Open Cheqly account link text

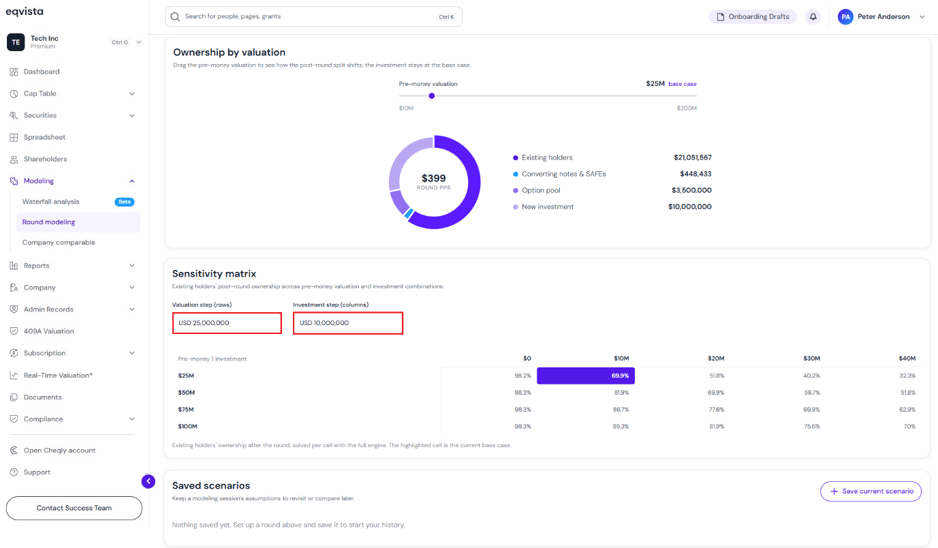click(60, 450)
